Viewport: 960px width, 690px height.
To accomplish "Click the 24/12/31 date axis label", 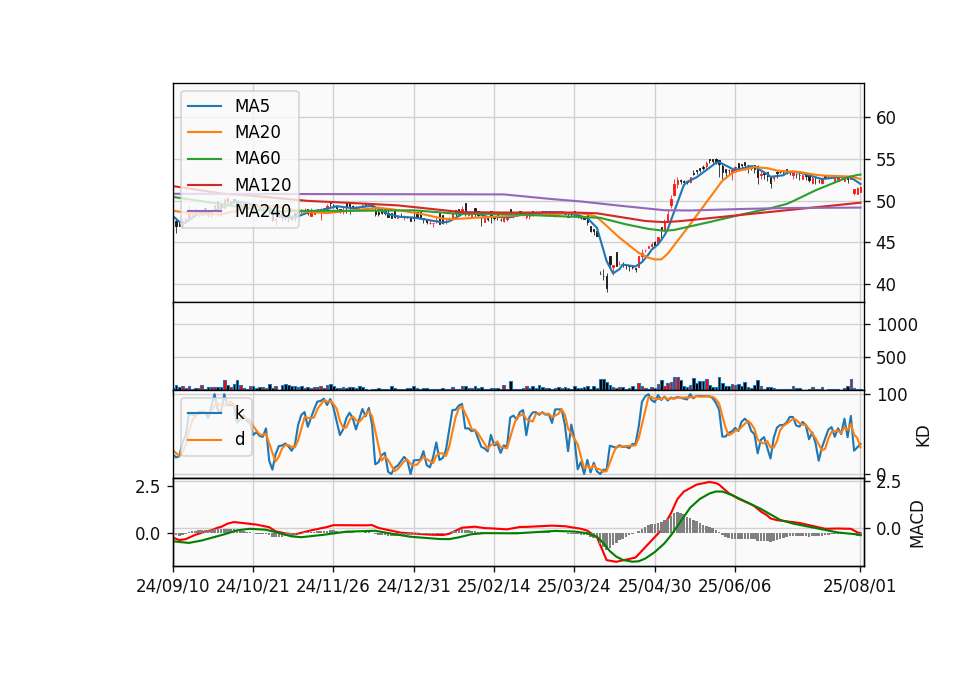I will tap(413, 586).
